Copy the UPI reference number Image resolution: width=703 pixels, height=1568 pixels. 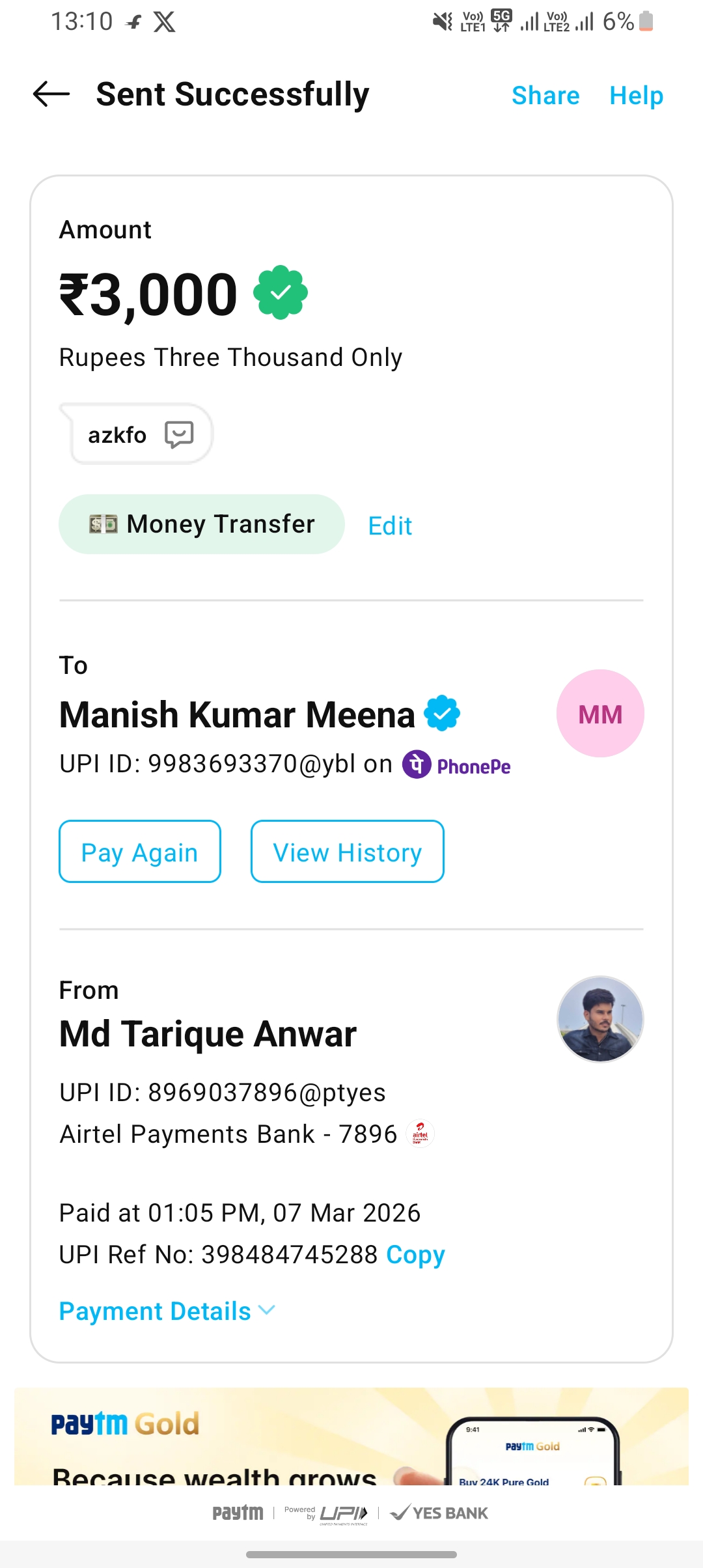pyautogui.click(x=415, y=1254)
